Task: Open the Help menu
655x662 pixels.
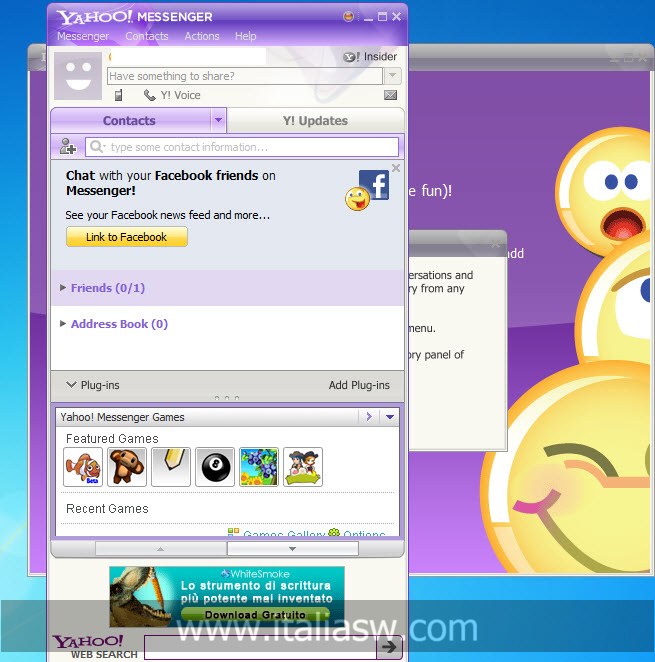Action: coord(246,36)
